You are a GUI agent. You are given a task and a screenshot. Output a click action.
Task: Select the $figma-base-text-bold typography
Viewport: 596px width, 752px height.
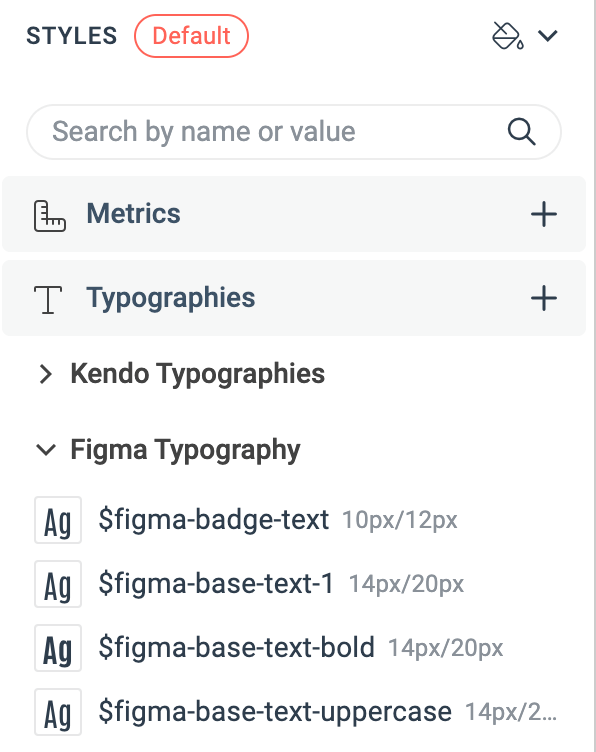[236, 648]
